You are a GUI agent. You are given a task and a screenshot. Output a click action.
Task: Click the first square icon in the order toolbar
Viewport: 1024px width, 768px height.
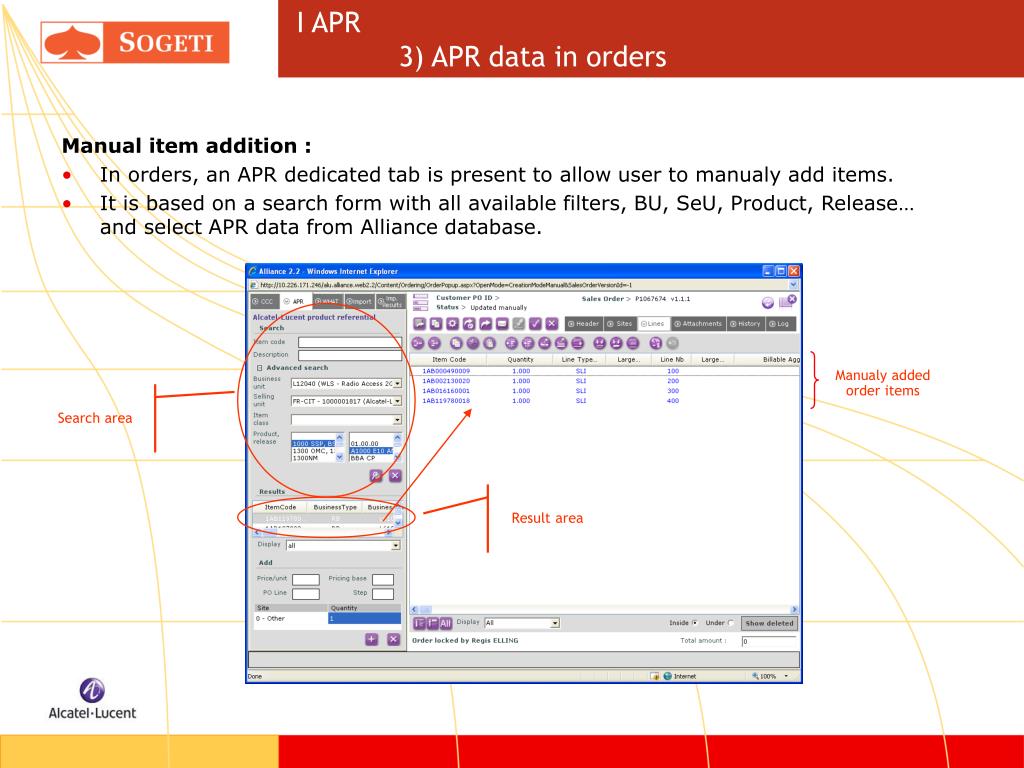click(419, 323)
